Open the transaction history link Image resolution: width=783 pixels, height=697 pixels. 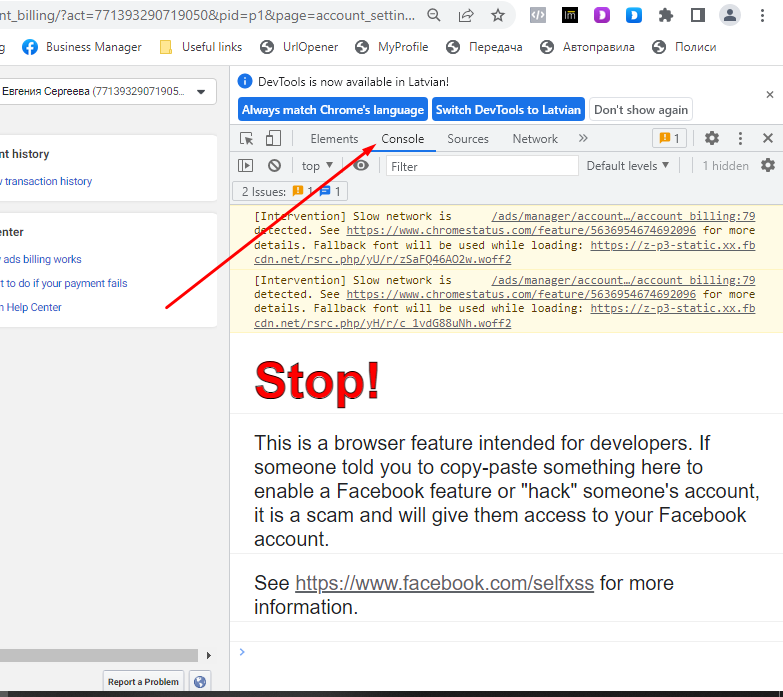[x=46, y=181]
